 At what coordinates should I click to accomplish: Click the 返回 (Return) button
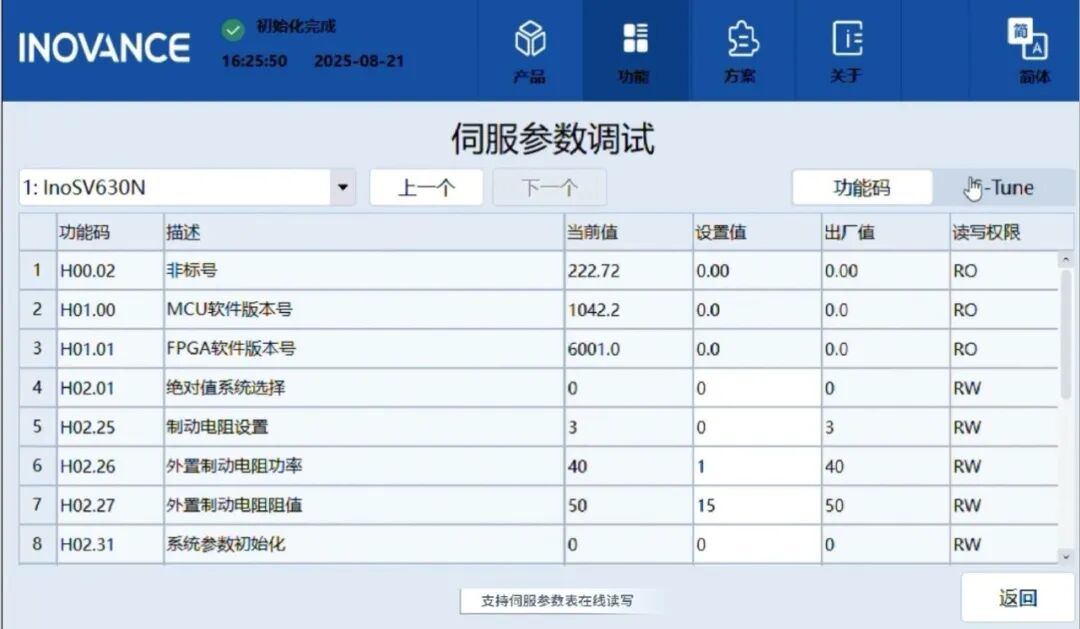pos(1018,597)
